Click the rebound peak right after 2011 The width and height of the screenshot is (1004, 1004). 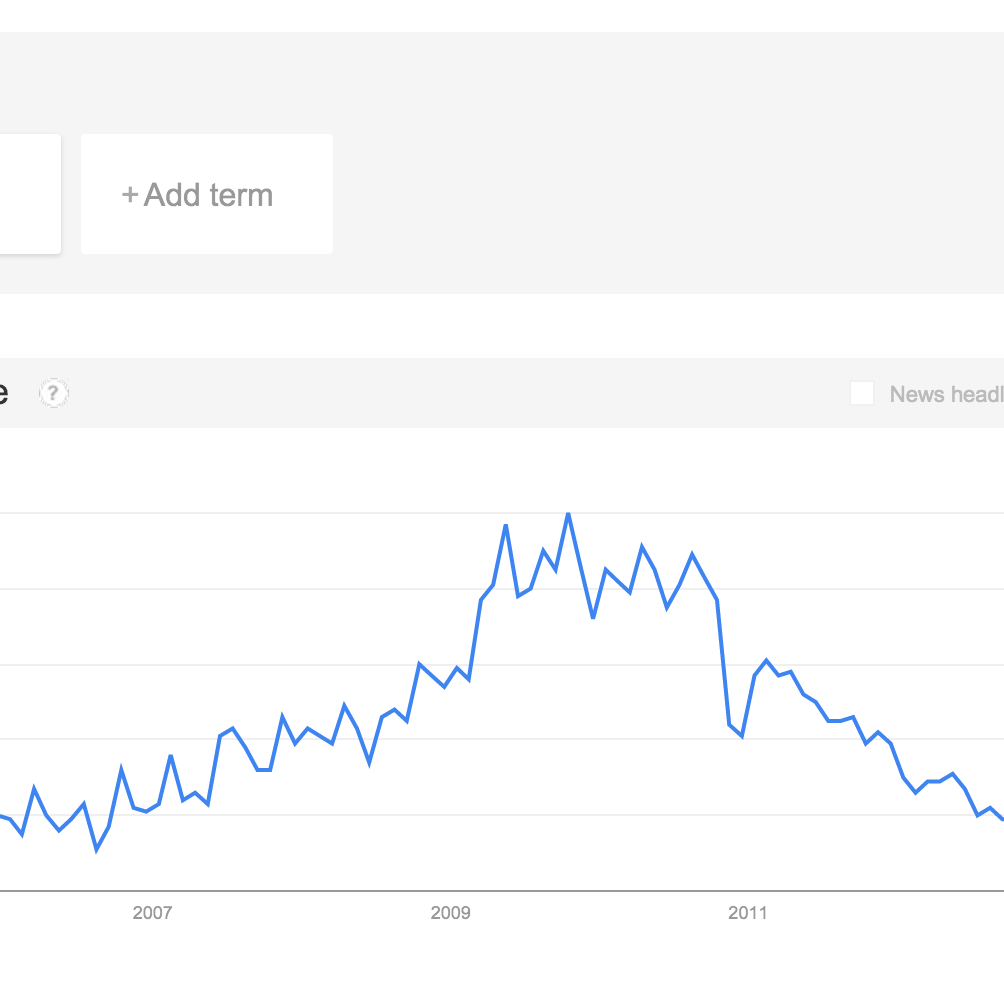[766, 660]
